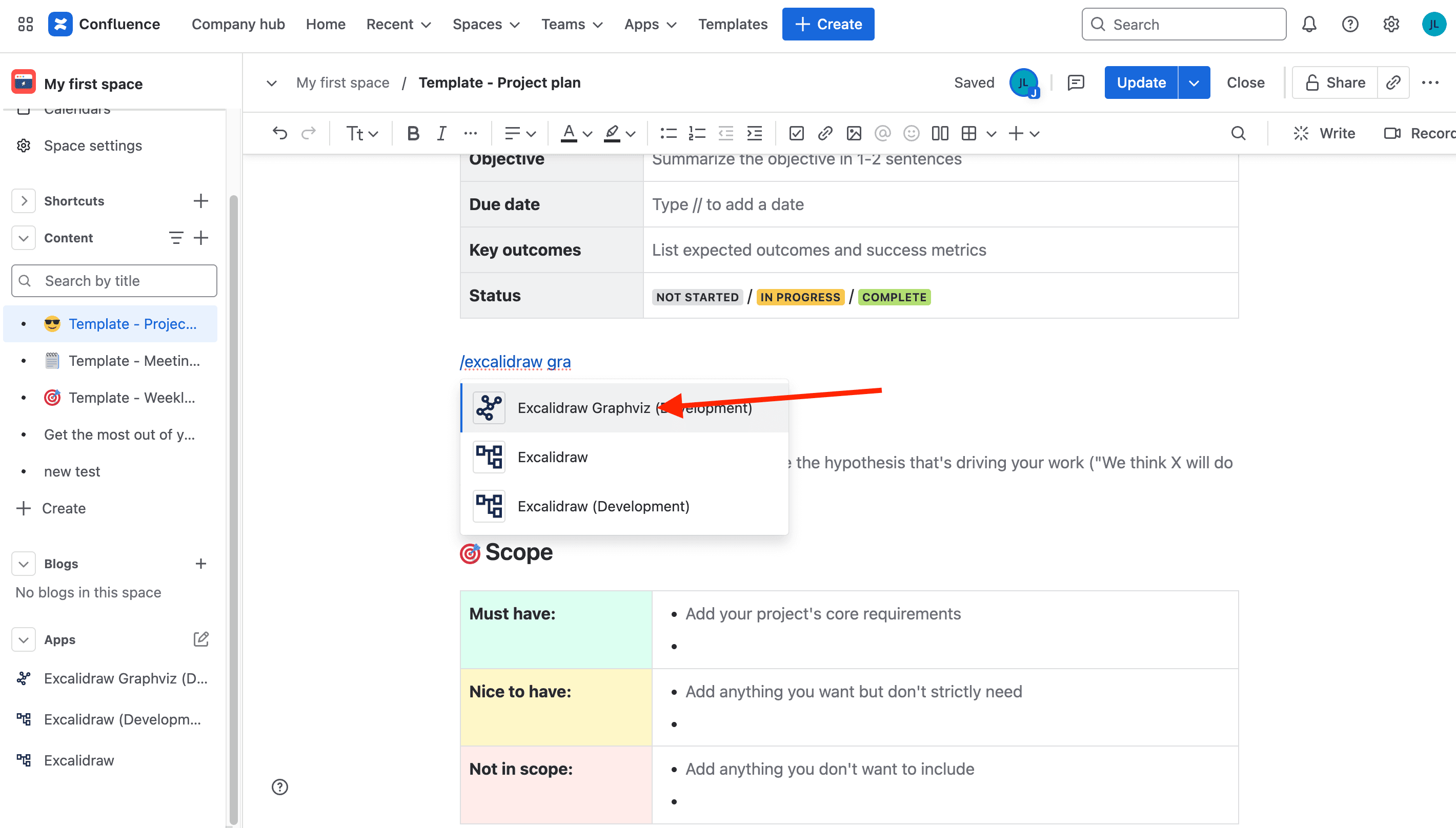
Task: Insert a mention with the @ icon
Action: click(882, 133)
